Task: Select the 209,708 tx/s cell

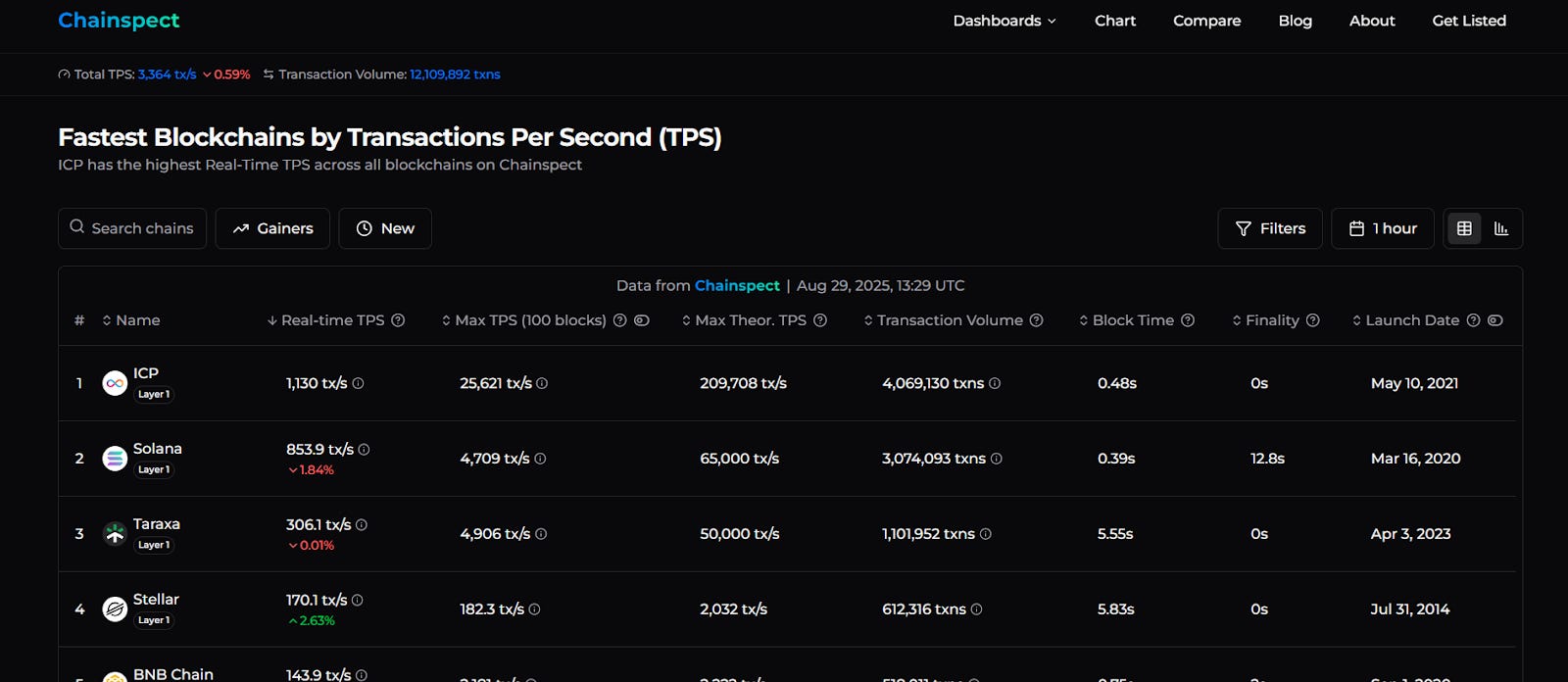Action: click(743, 383)
